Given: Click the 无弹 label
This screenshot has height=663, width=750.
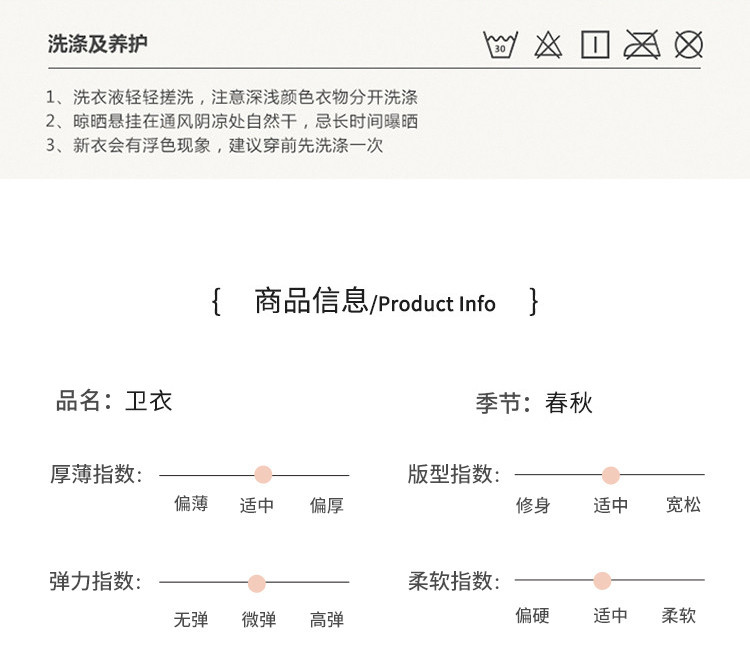Looking at the screenshot, I should tap(191, 620).
